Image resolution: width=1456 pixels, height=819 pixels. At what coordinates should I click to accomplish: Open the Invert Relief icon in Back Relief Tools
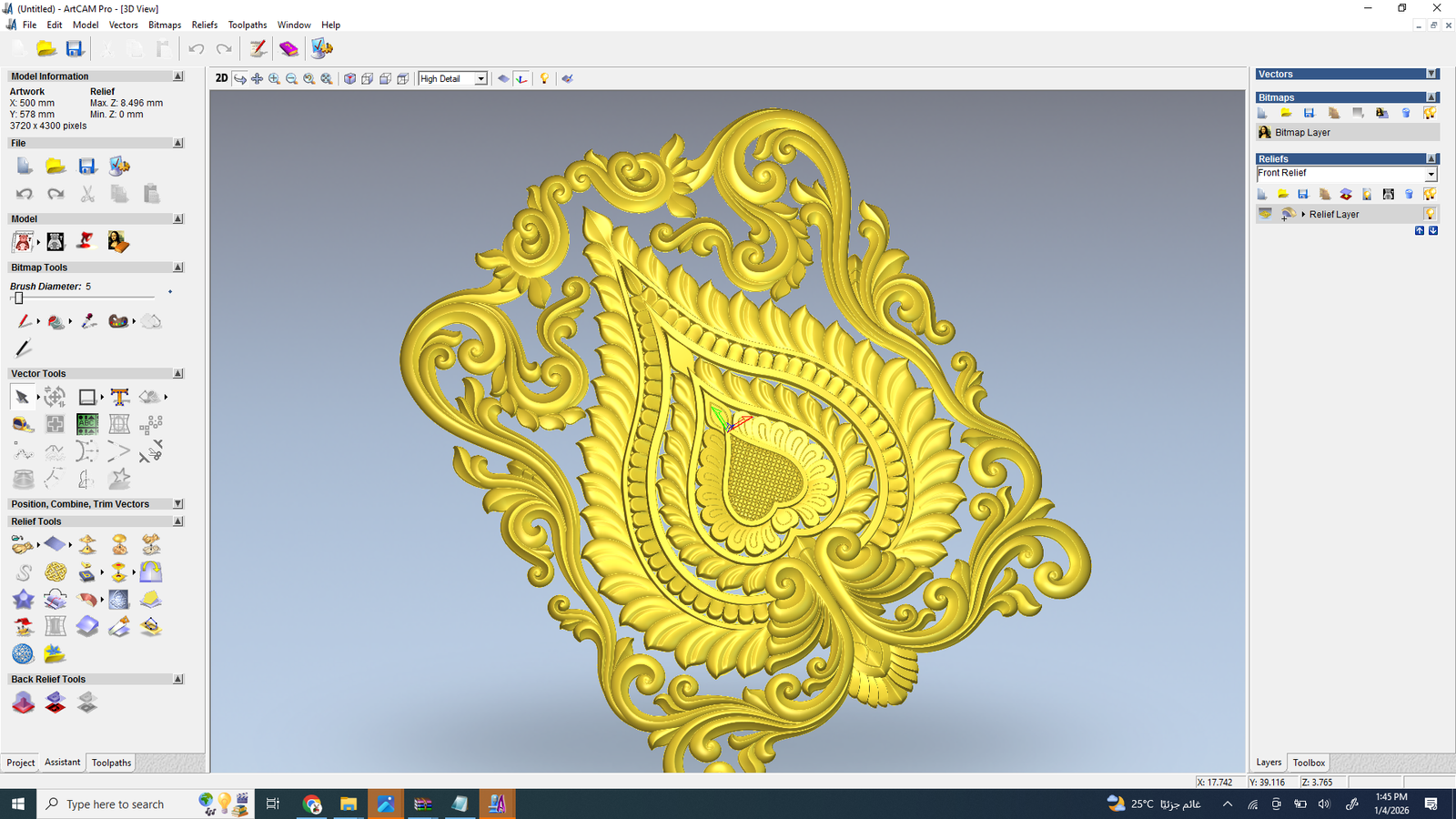coord(55,703)
